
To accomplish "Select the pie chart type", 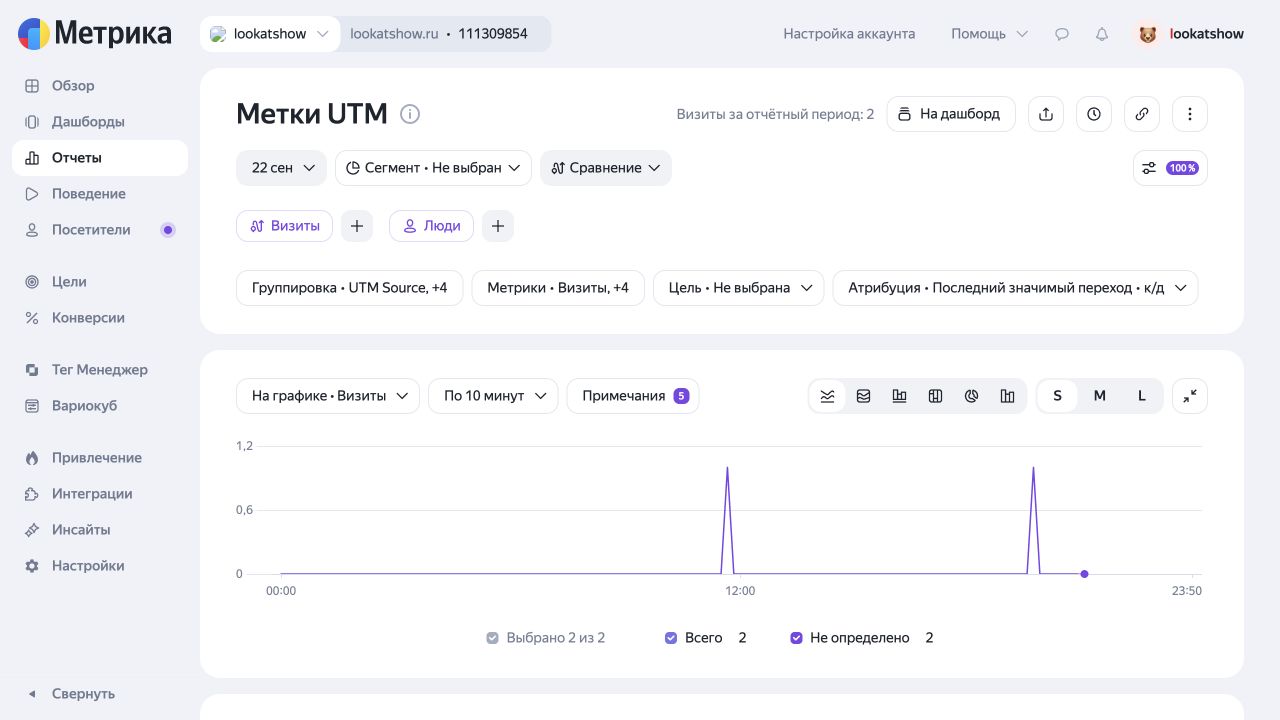I will [971, 396].
